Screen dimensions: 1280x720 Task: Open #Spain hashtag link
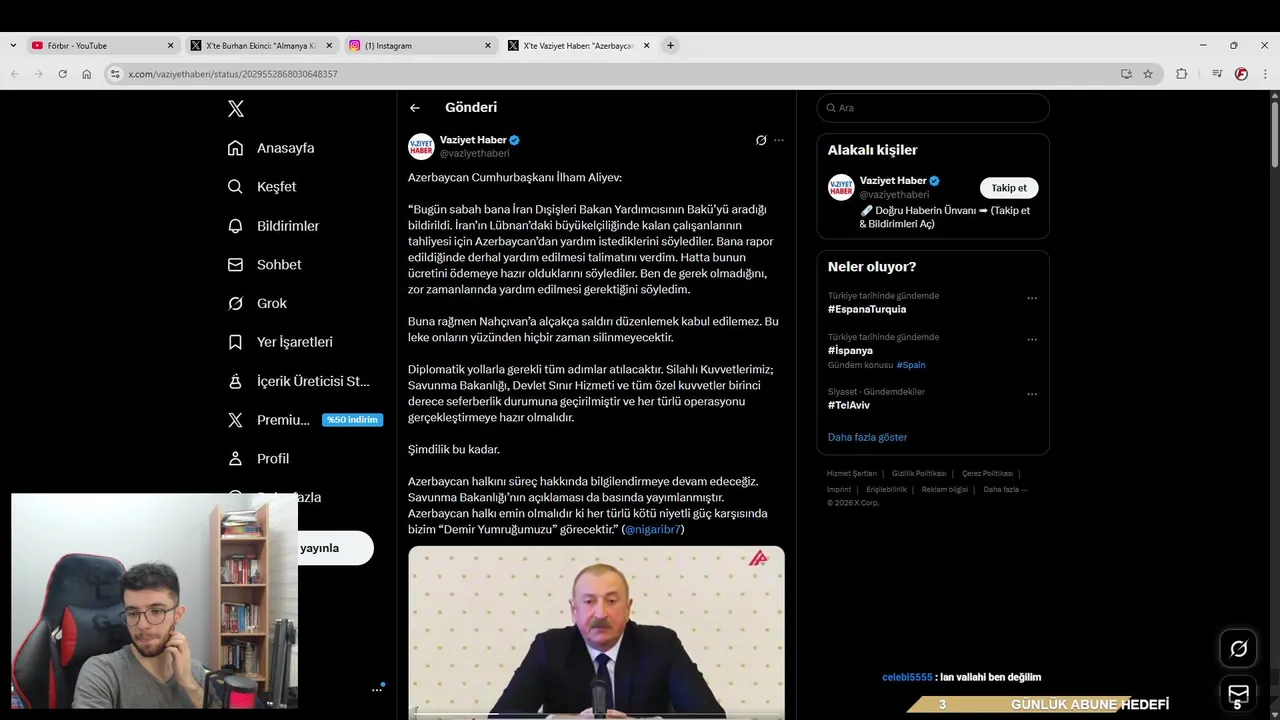pos(911,365)
